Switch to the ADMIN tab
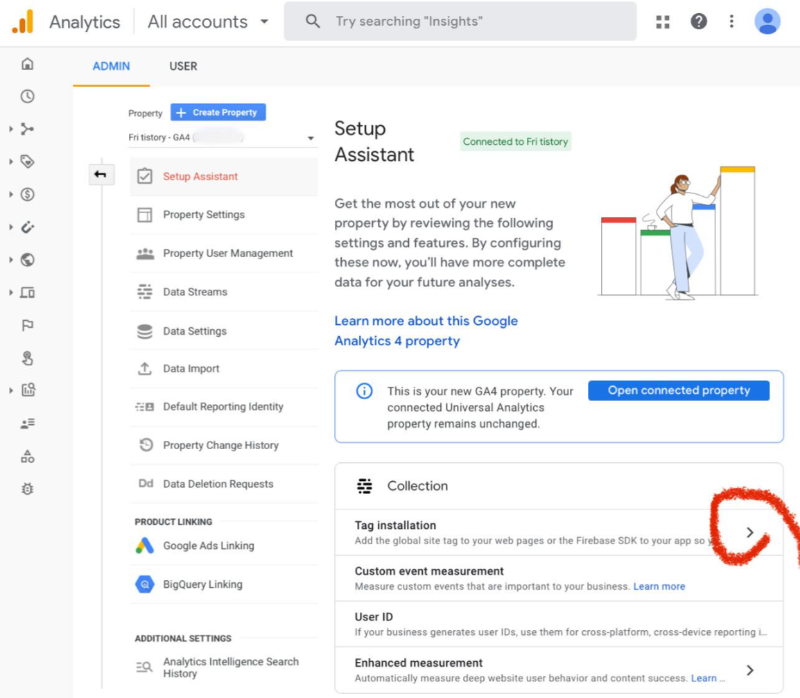 pos(111,66)
